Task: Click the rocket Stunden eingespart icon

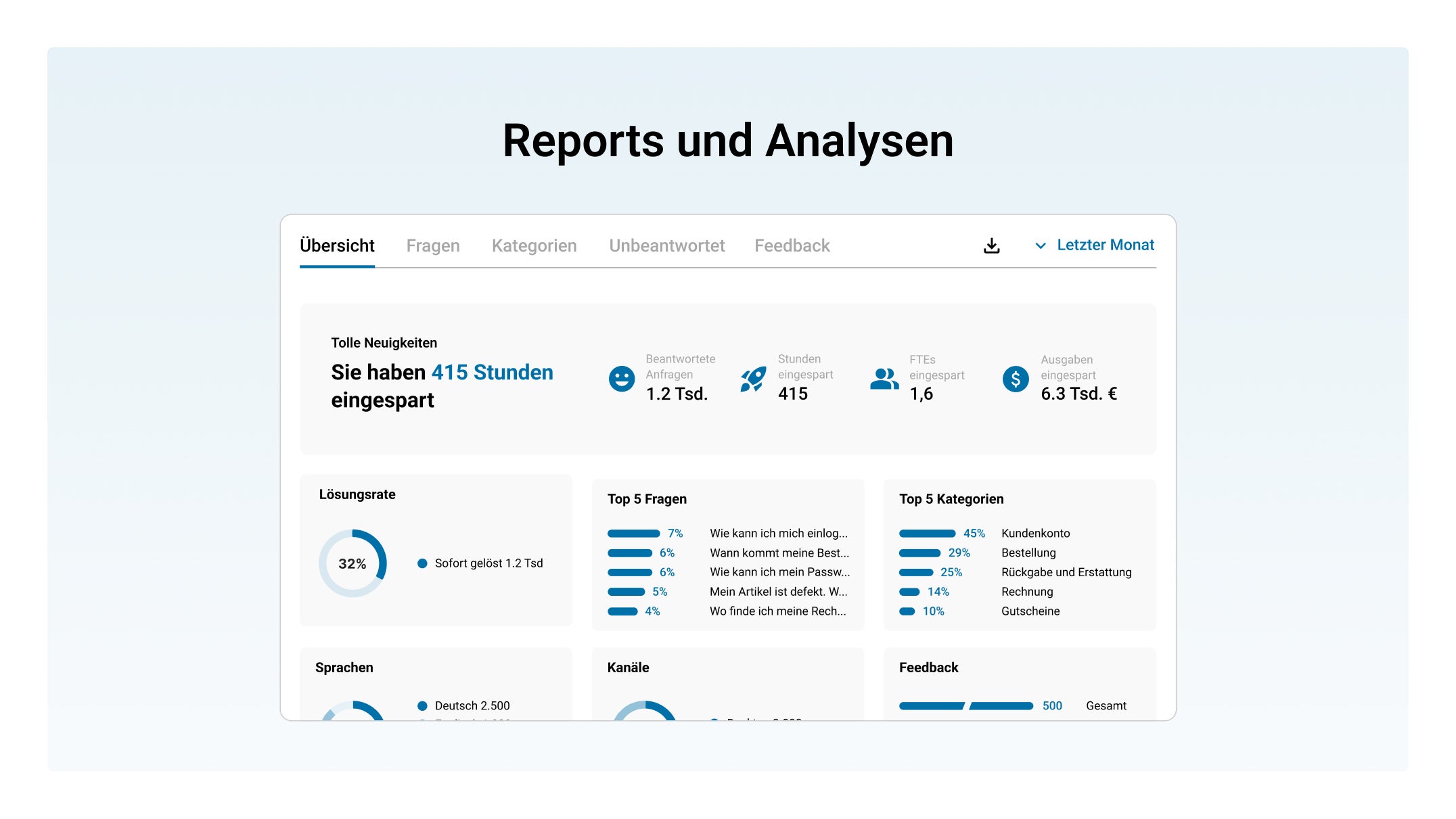Action: (x=753, y=379)
